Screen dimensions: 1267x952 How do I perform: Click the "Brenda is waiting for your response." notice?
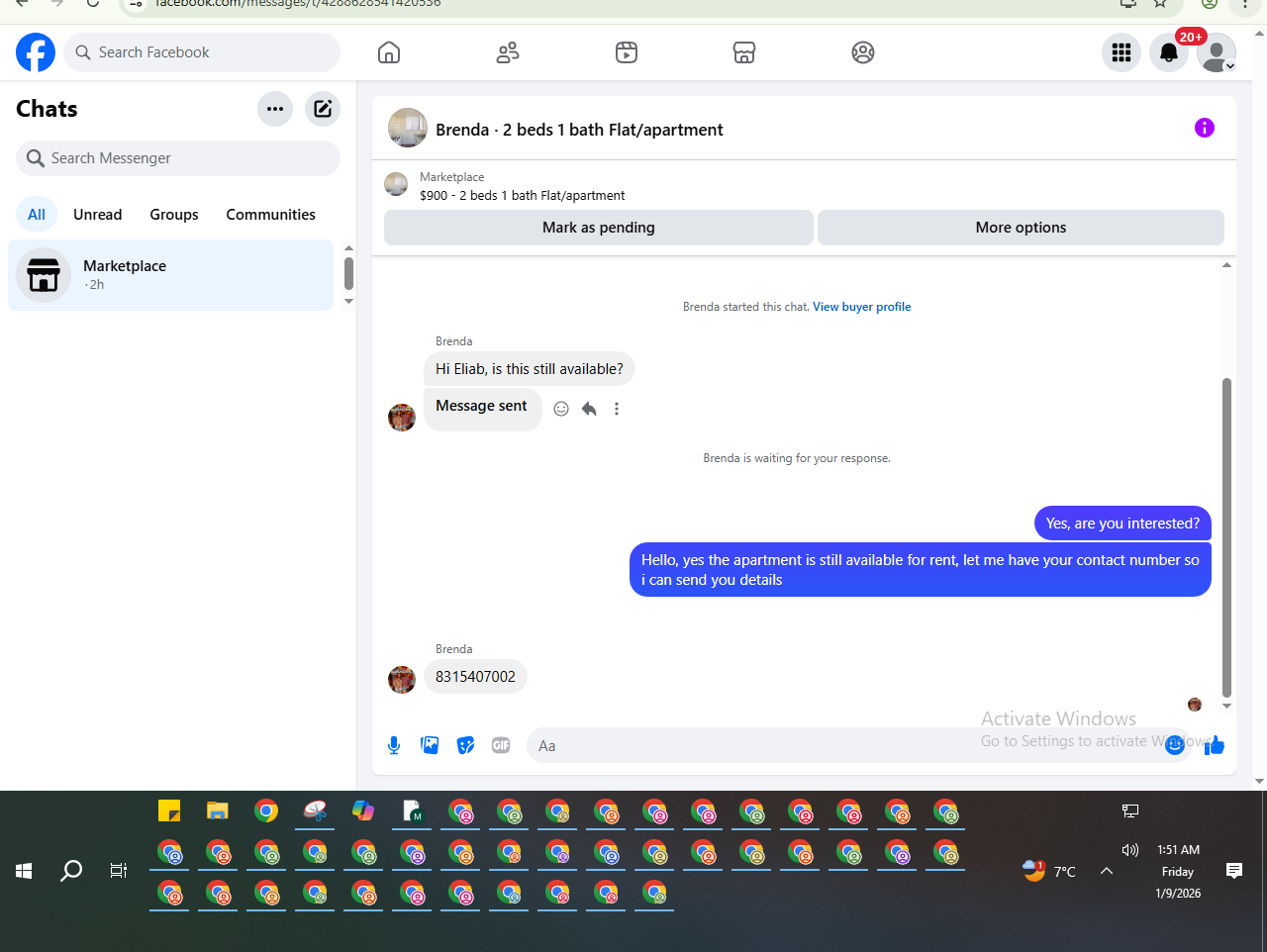pos(797,458)
